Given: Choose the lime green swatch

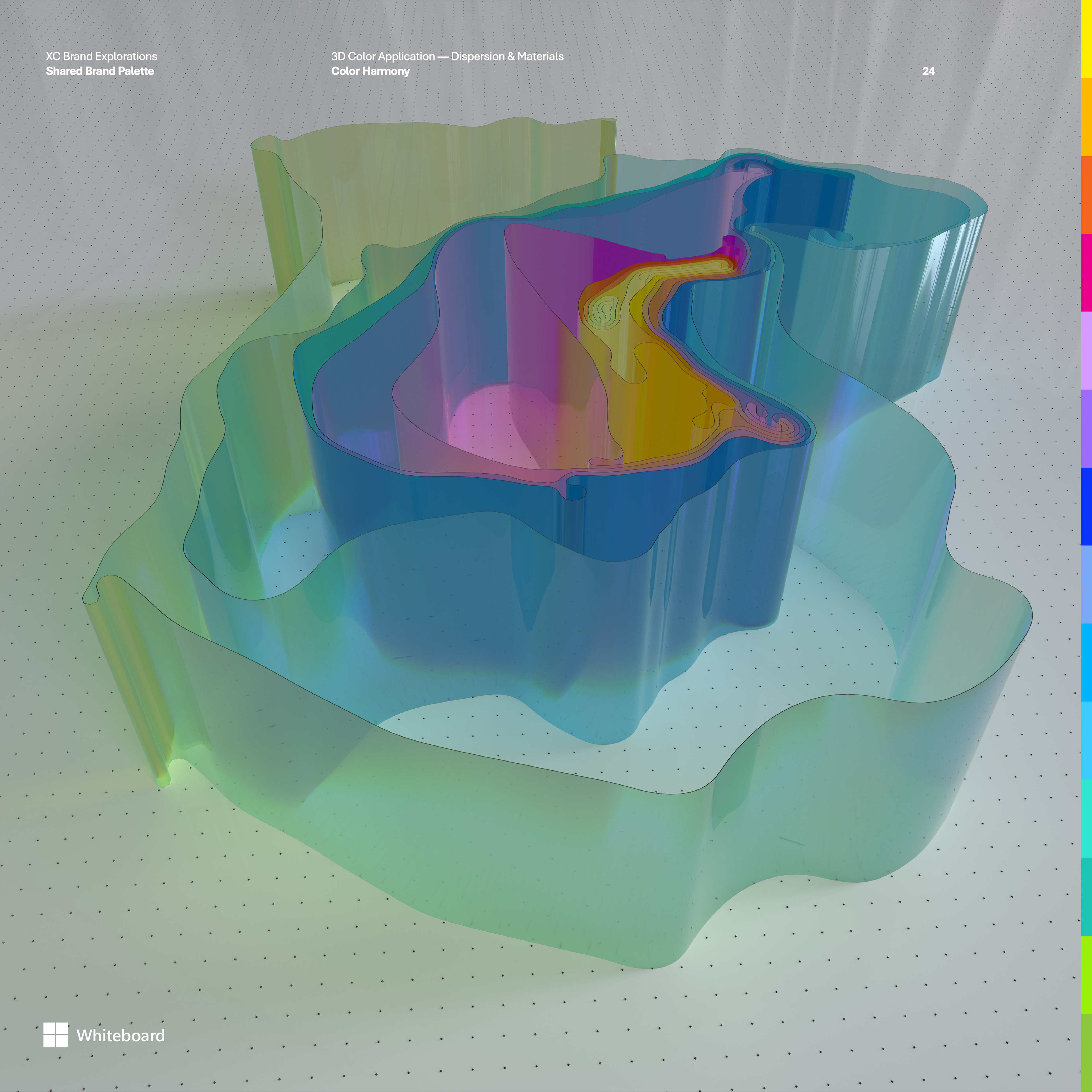Looking at the screenshot, I should 1086,974.
